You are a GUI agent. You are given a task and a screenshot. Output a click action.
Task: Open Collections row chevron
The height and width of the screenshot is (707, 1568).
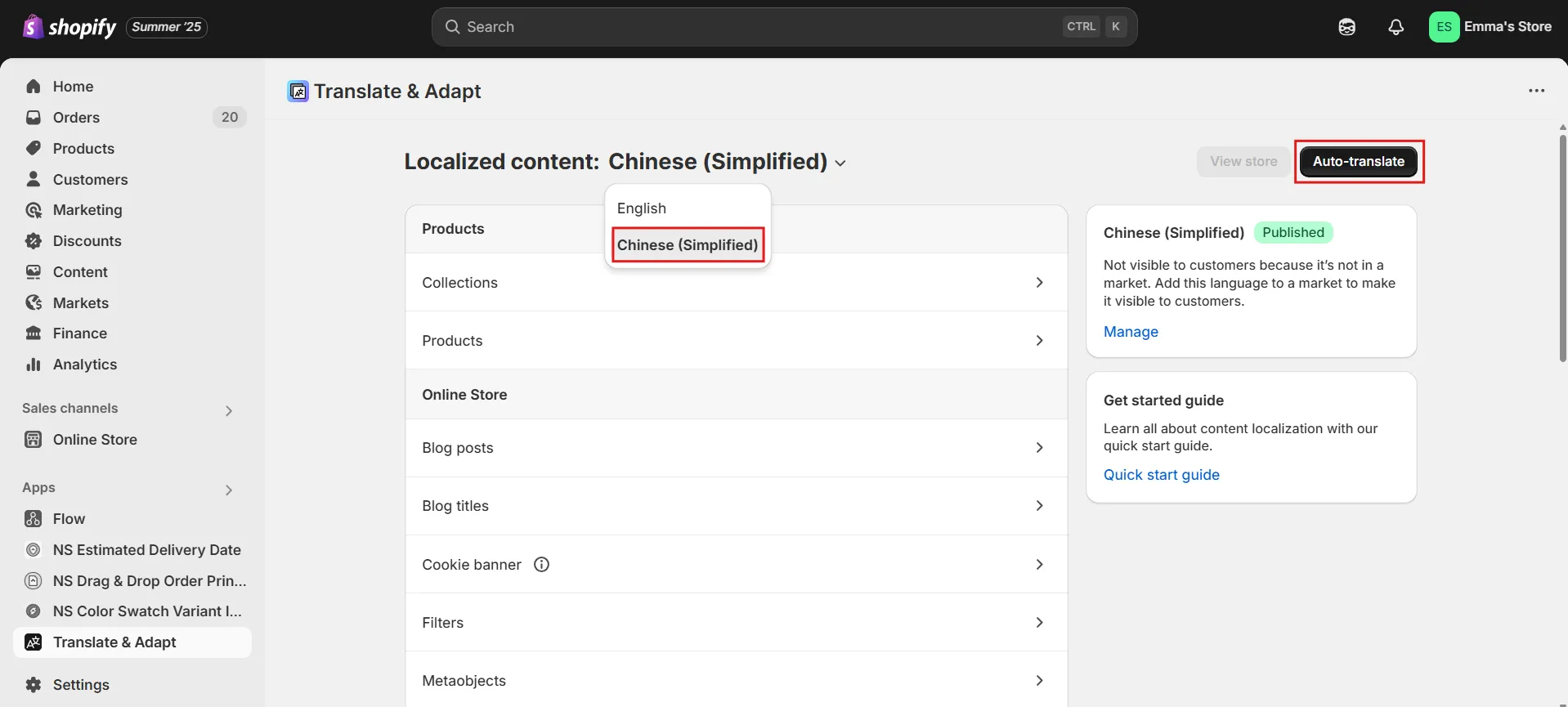pos(1040,283)
